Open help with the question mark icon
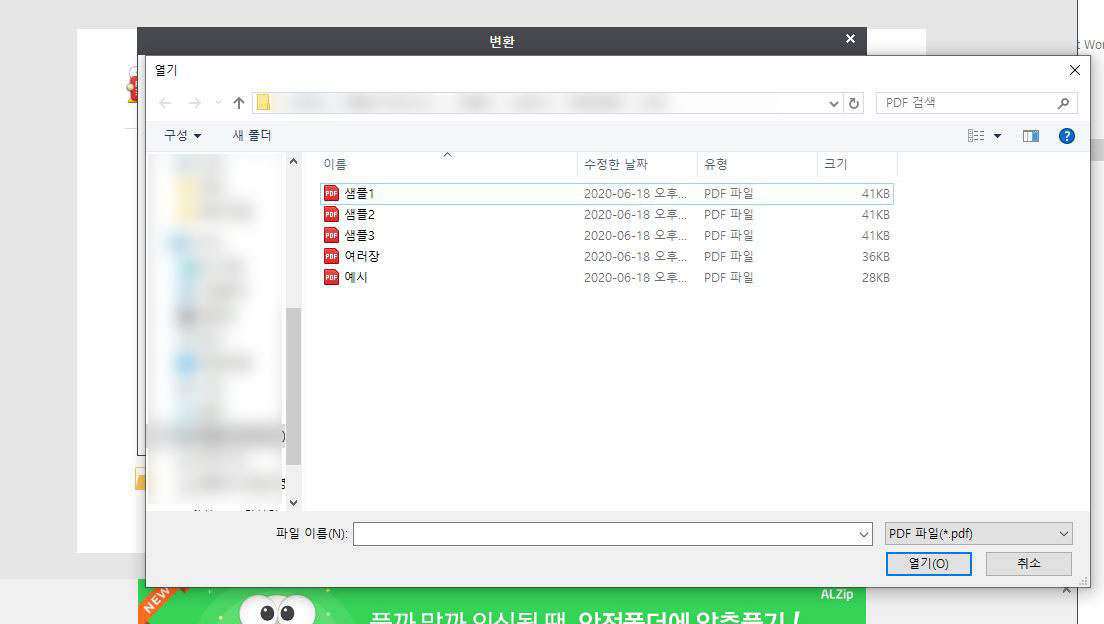The width and height of the screenshot is (1104, 624). pos(1067,136)
